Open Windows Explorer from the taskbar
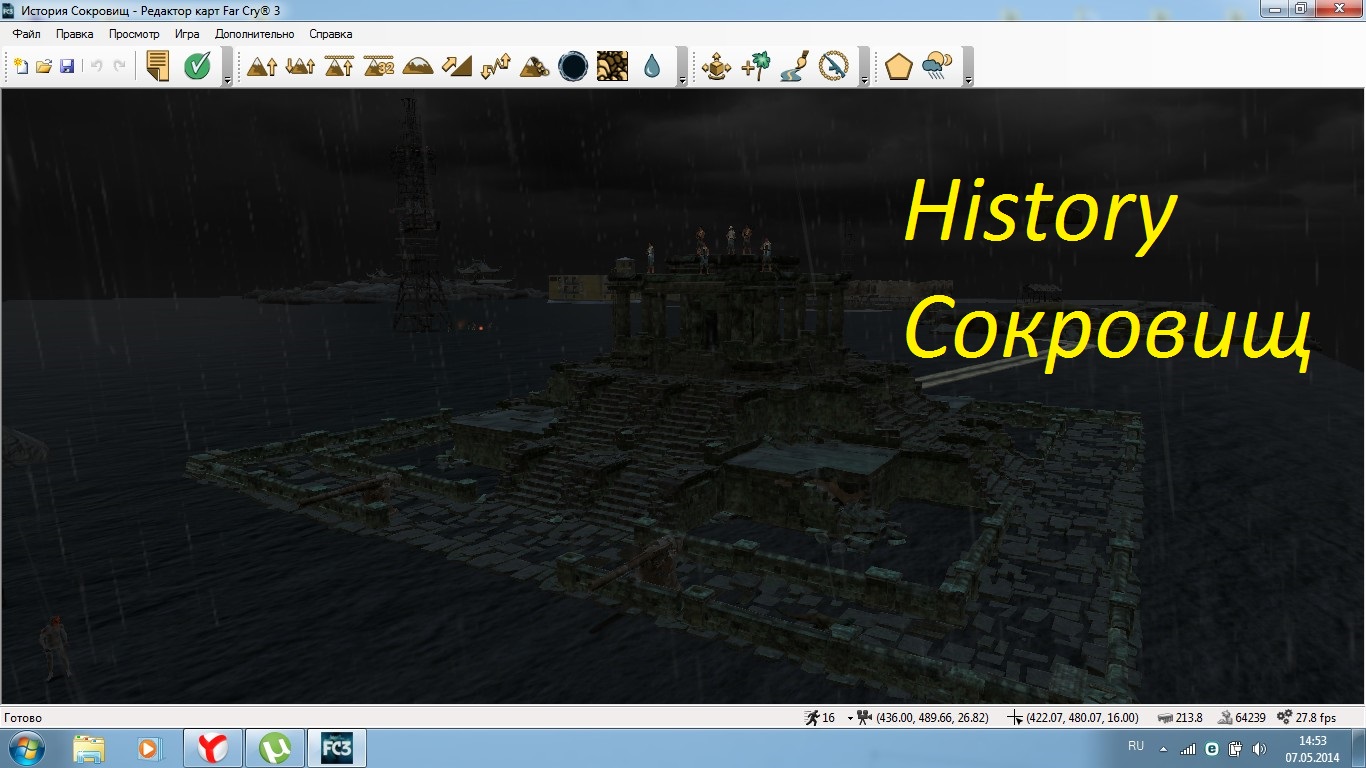Image resolution: width=1366 pixels, height=768 pixels. pyautogui.click(x=89, y=748)
